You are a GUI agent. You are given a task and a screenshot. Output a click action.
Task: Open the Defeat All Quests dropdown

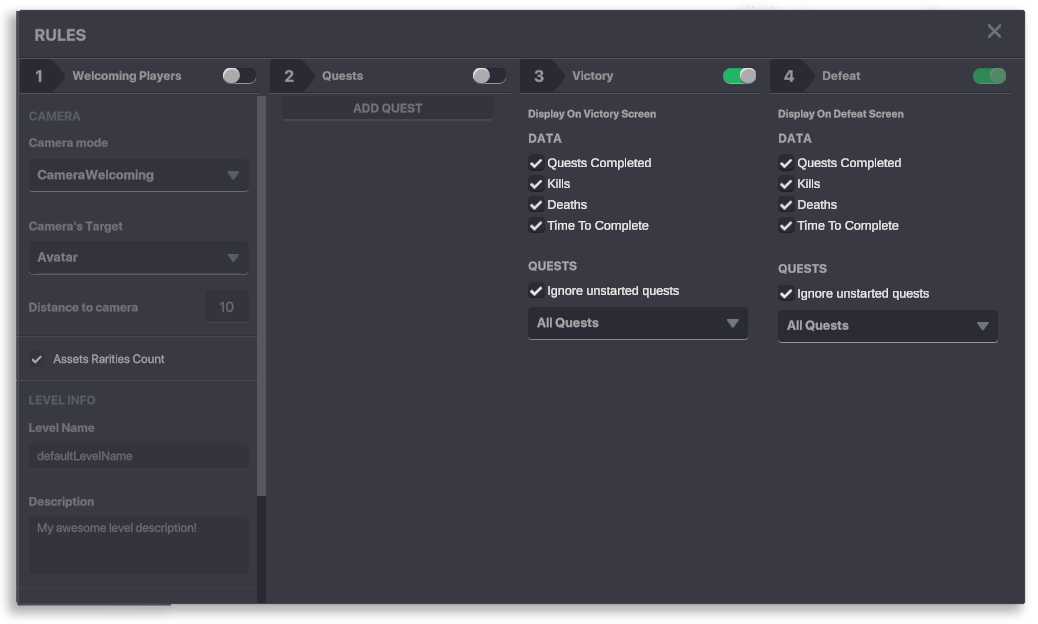[887, 326]
